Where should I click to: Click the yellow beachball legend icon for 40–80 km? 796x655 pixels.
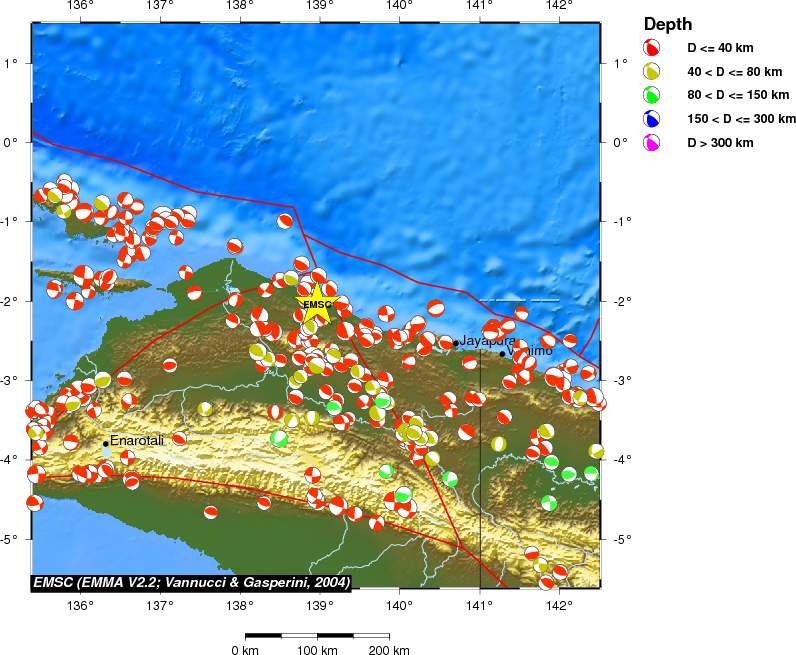(651, 72)
